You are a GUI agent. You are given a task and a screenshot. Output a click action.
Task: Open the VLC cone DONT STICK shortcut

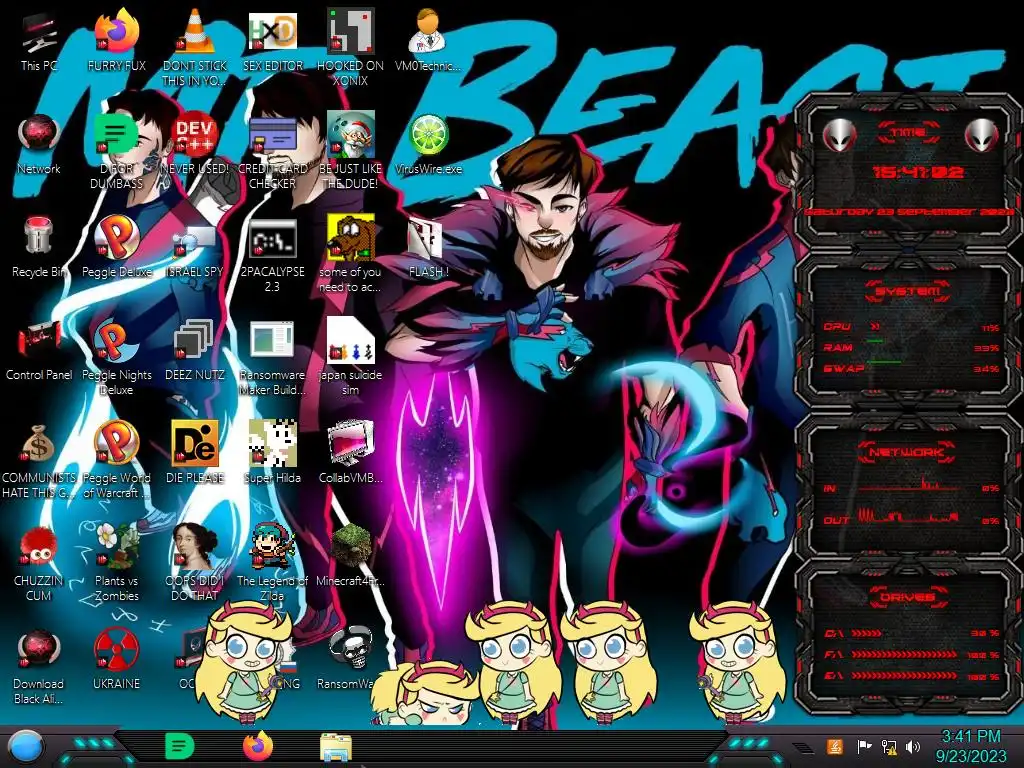tap(195, 31)
